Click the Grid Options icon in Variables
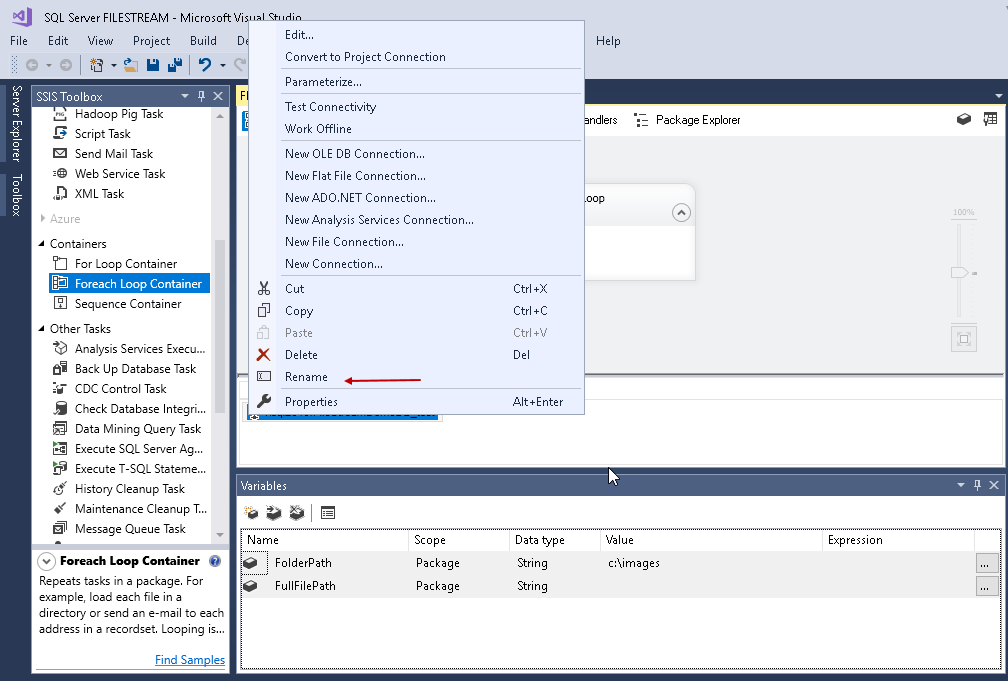 click(328, 513)
